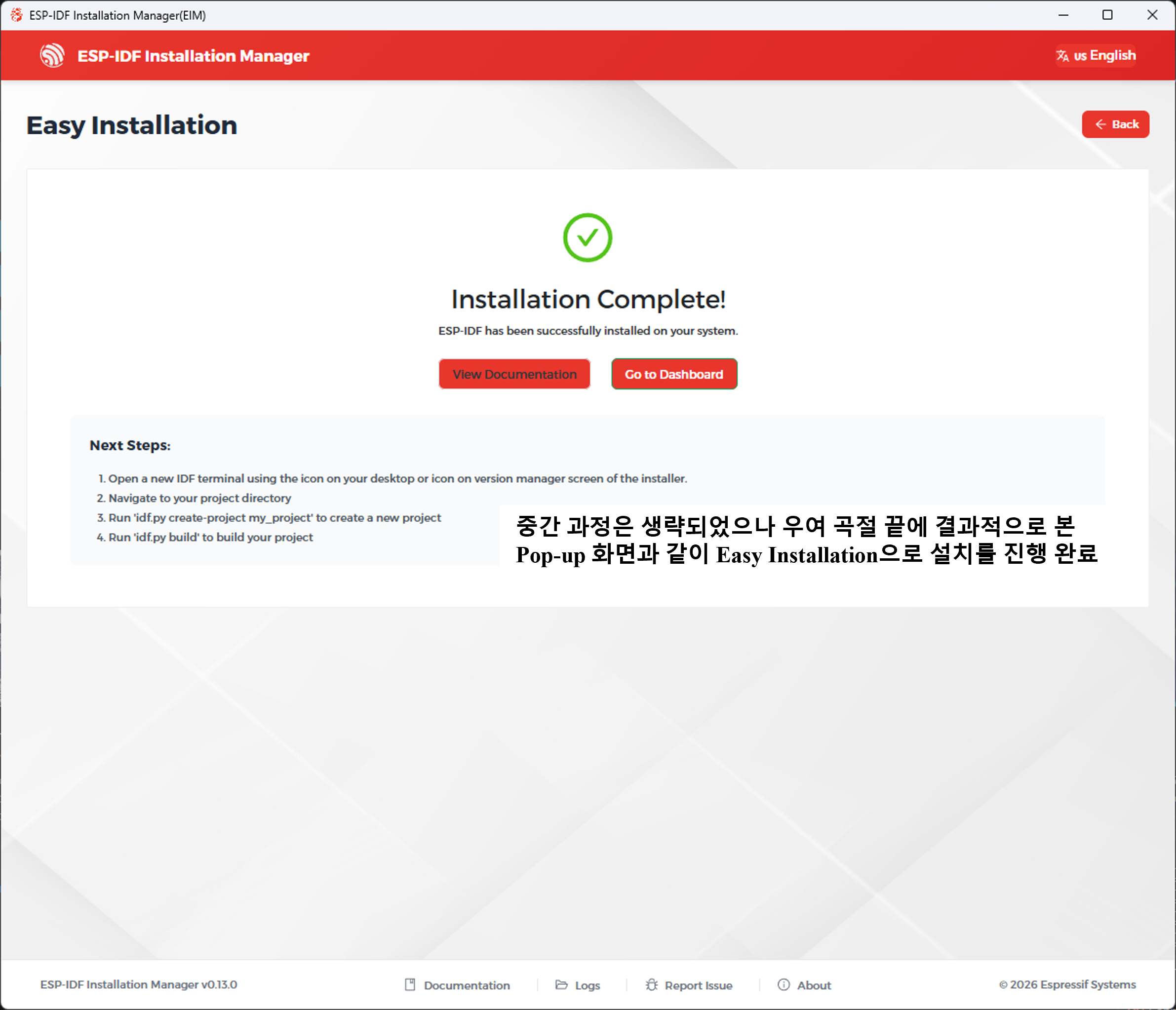Click the 'ESP-IDF Installation Manager' header title
1176x1010 pixels.
[x=193, y=56]
